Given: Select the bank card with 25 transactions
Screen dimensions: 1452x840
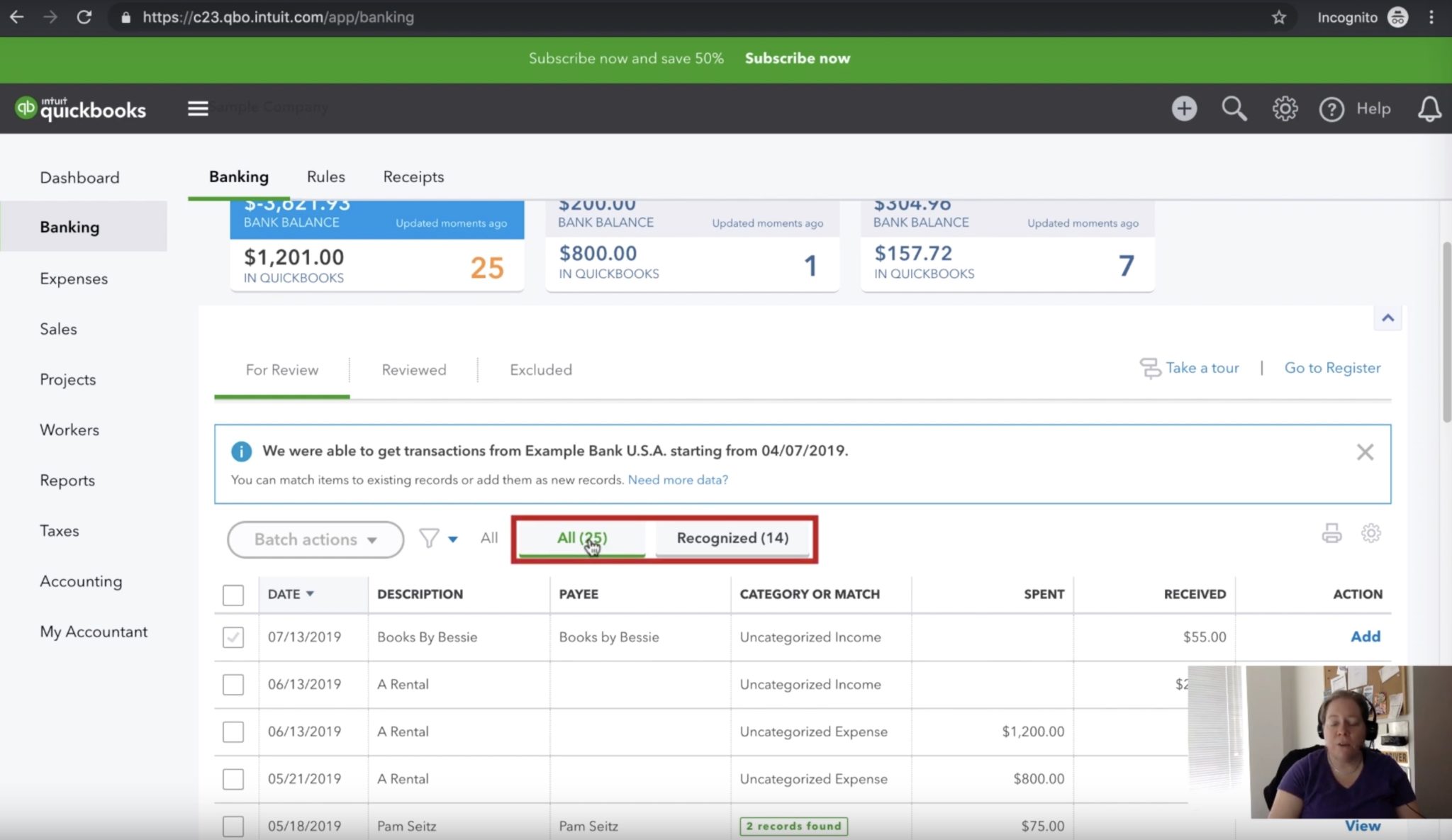Looking at the screenshot, I should pos(377,245).
